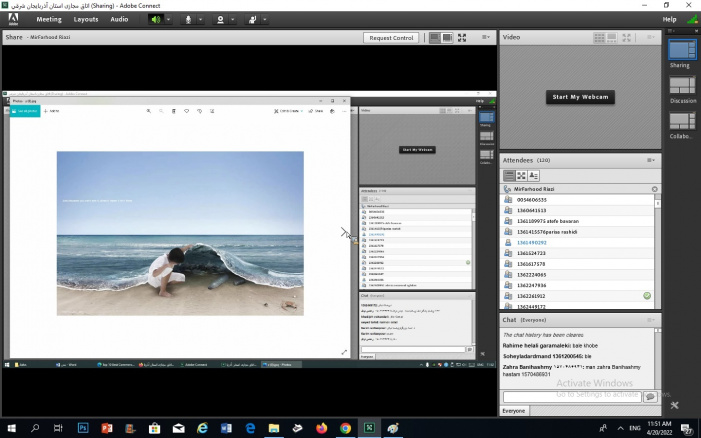The width and height of the screenshot is (701, 438).
Task: Open the Share pod options menu
Action: pos(485,38)
